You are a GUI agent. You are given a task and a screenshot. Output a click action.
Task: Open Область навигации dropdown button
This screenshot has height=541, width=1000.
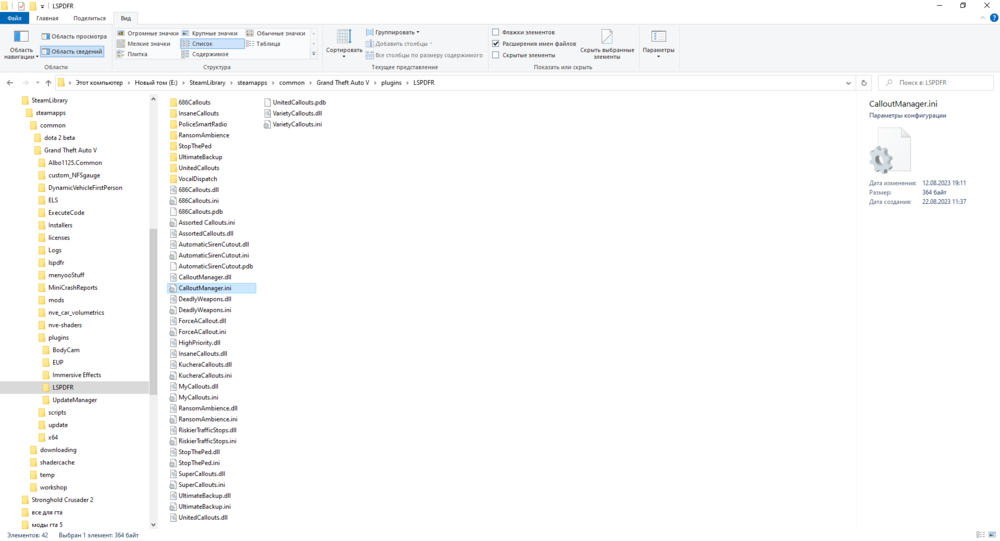coord(21,45)
